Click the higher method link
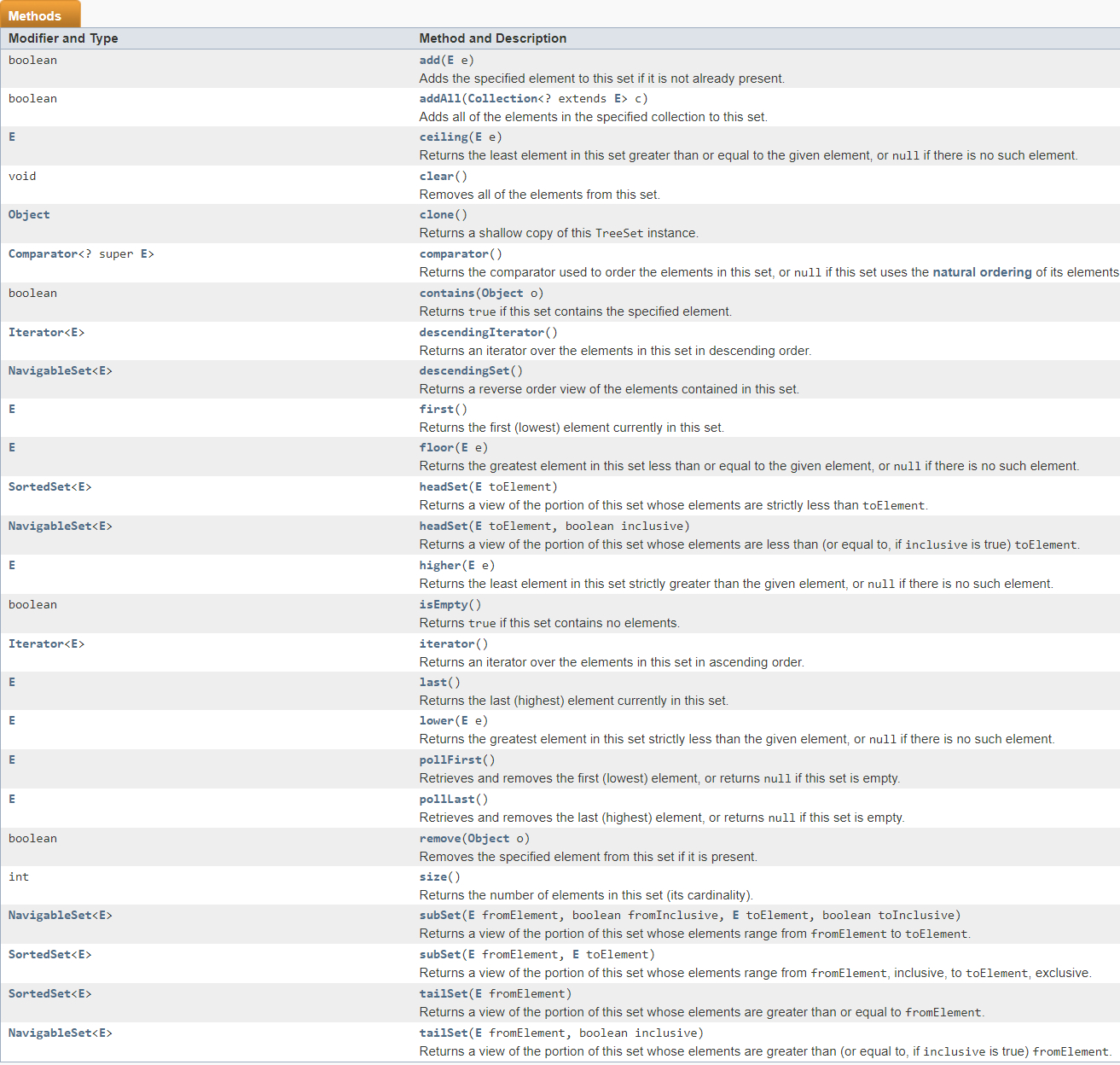Viewport: 1120px width, 1065px height. point(440,565)
